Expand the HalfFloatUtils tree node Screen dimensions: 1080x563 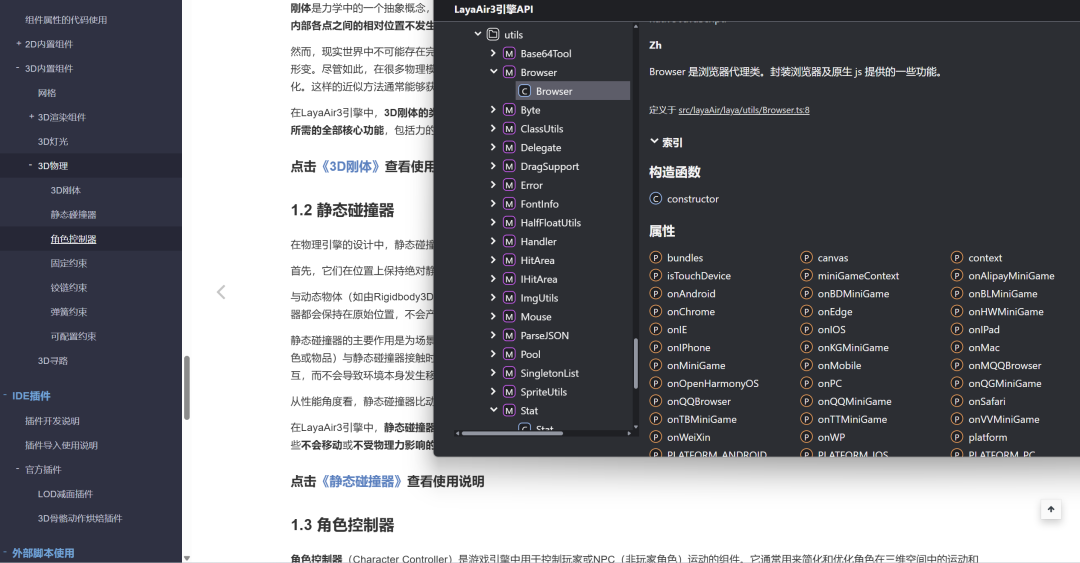pos(493,223)
